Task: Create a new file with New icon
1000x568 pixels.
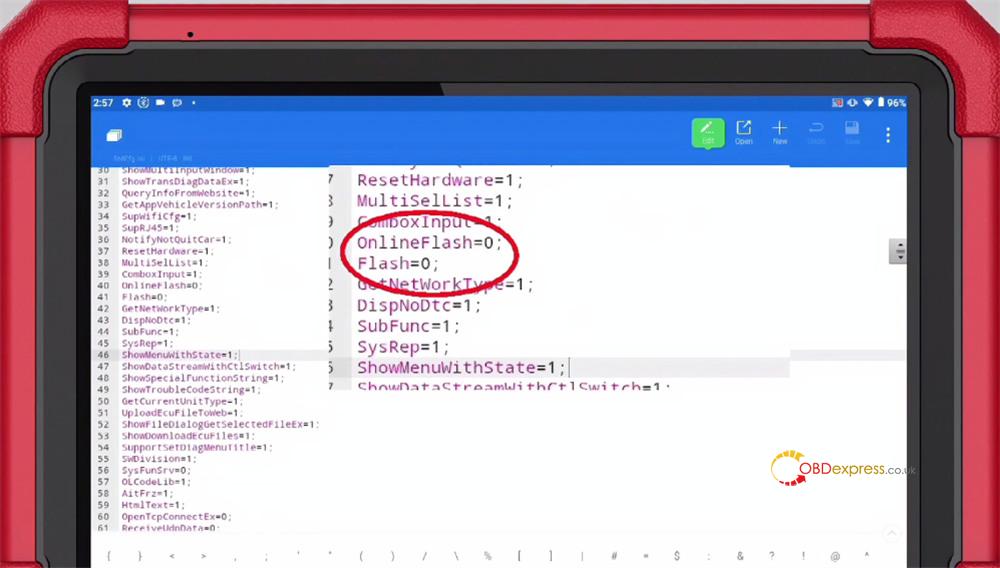Action: point(780,133)
